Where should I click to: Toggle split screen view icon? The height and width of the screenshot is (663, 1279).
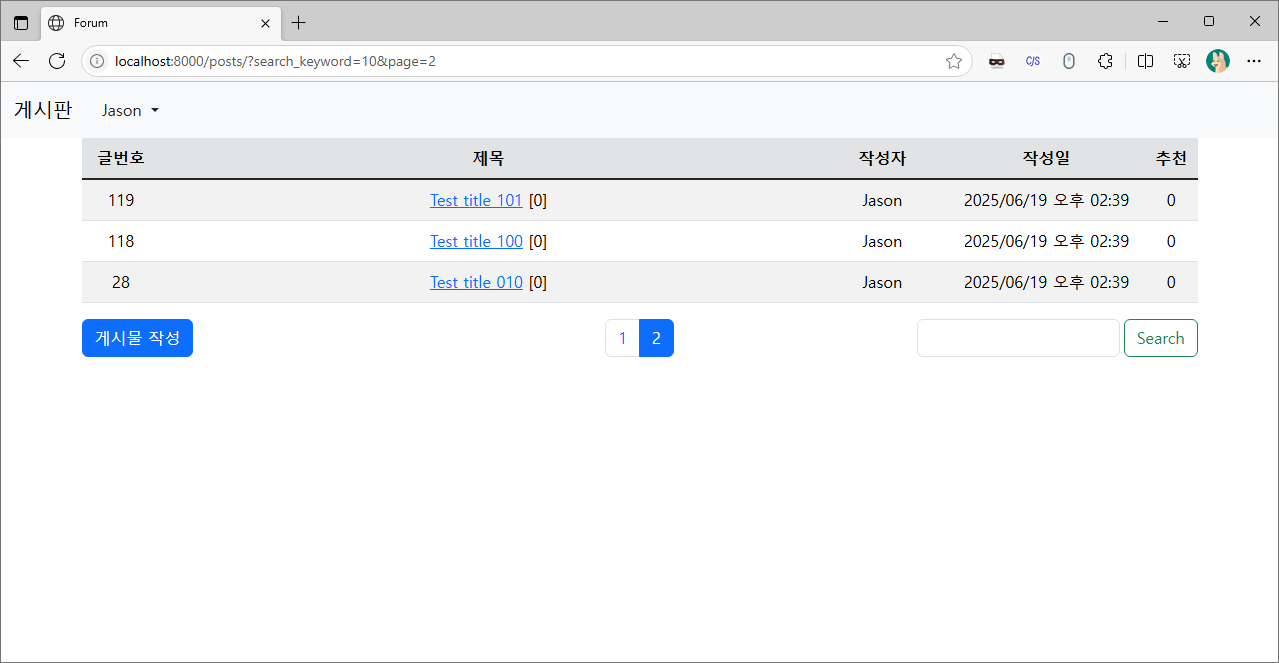point(1146,61)
